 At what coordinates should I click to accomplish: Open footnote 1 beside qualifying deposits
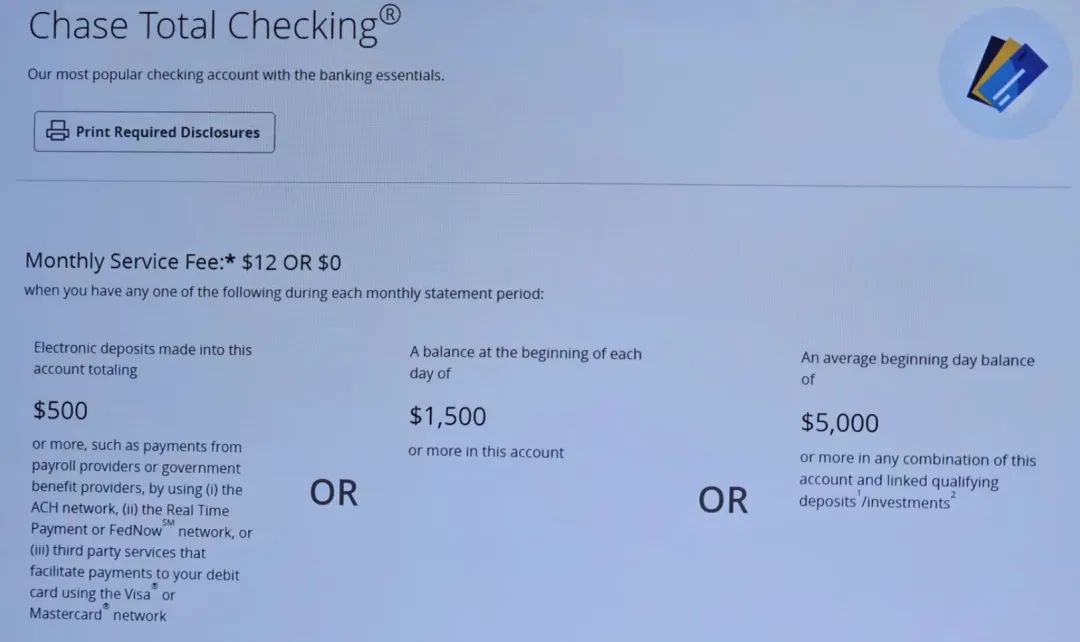(x=858, y=494)
